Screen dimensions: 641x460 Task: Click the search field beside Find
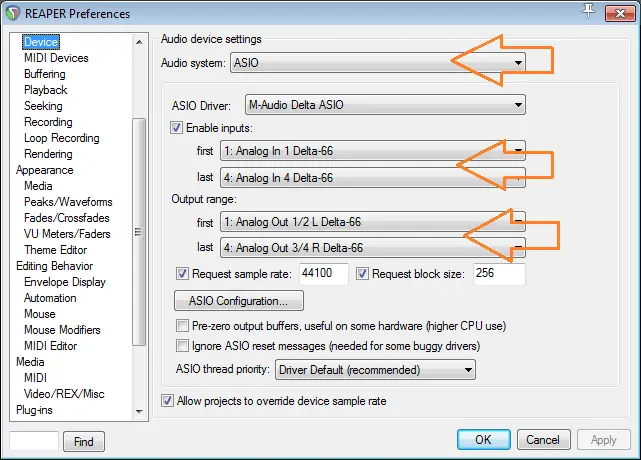tap(34, 441)
